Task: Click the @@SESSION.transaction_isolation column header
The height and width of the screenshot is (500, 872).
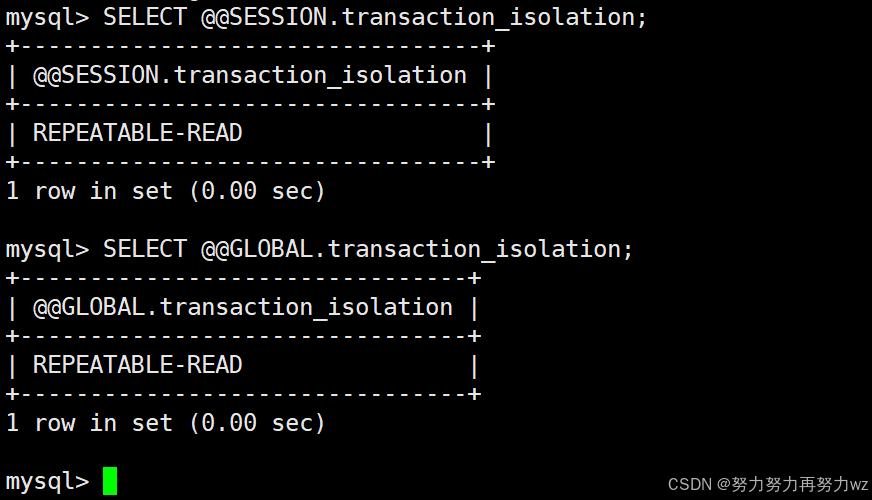Action: (x=250, y=75)
